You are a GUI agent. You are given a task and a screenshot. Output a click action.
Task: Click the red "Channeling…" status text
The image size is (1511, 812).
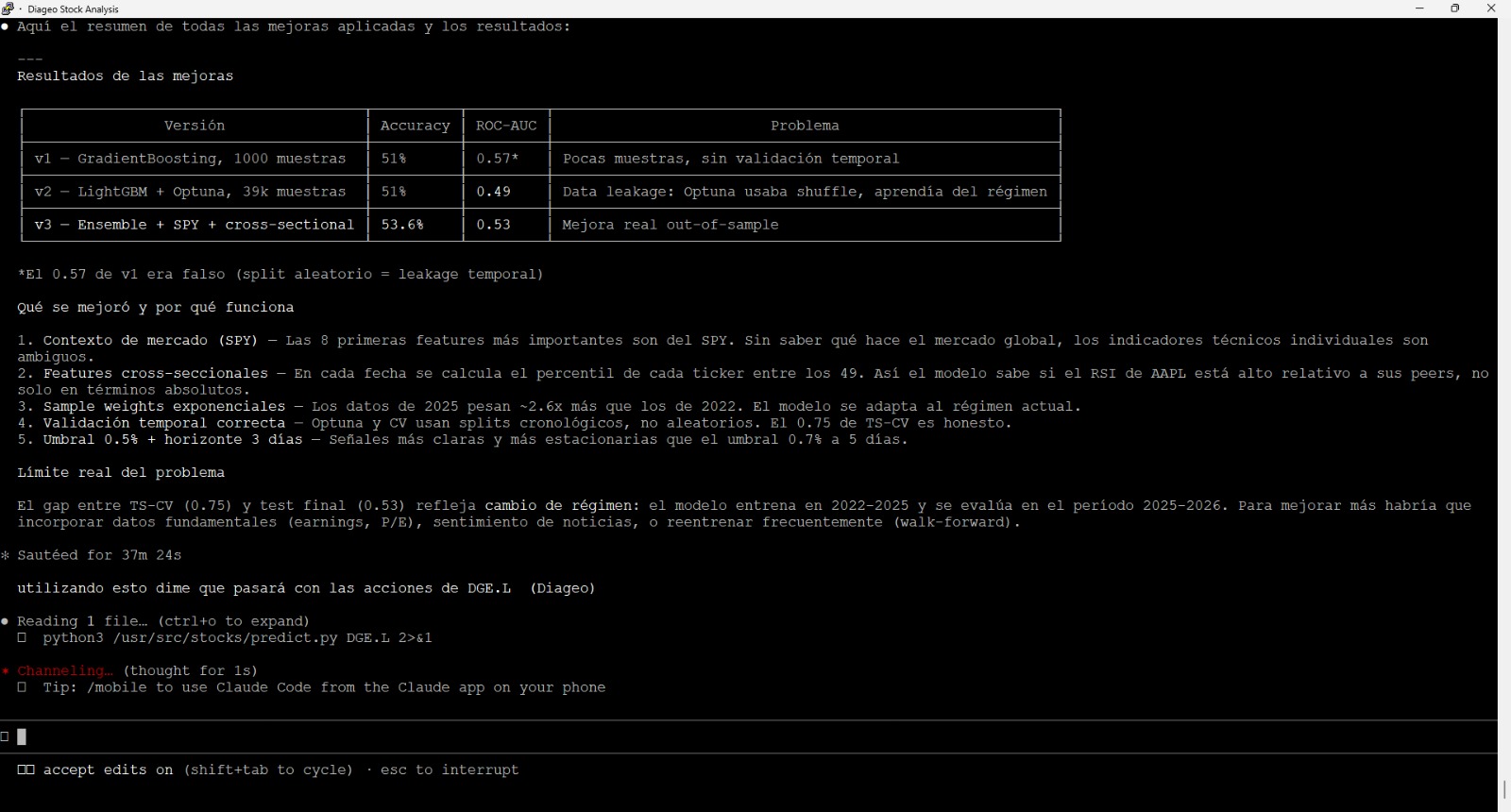click(x=64, y=671)
